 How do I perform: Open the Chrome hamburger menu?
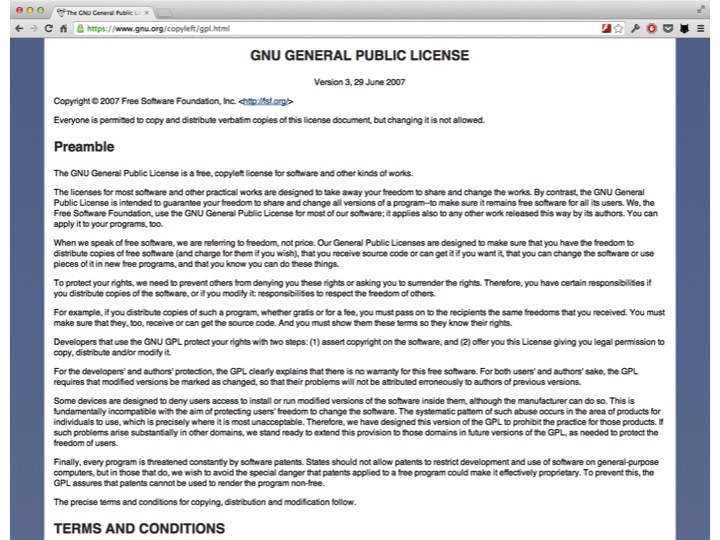[x=701, y=28]
